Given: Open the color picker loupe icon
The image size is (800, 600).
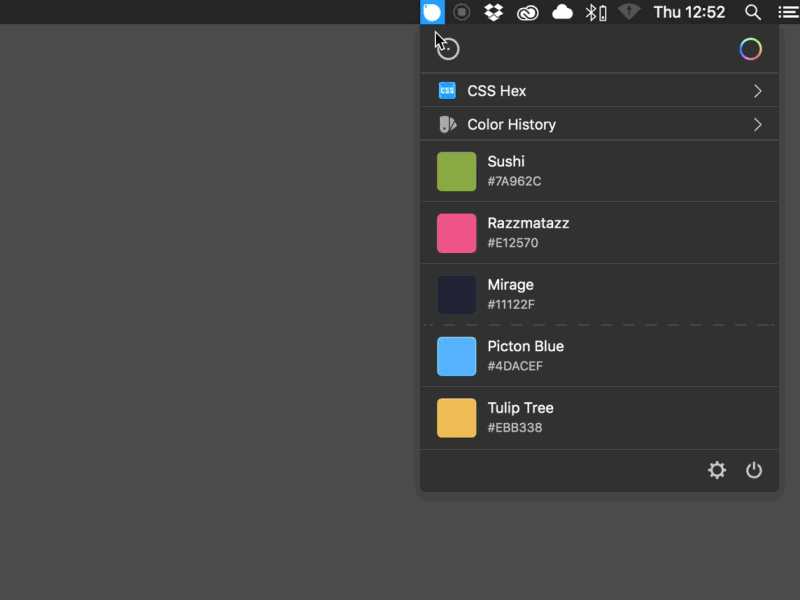Looking at the screenshot, I should (x=447, y=47).
